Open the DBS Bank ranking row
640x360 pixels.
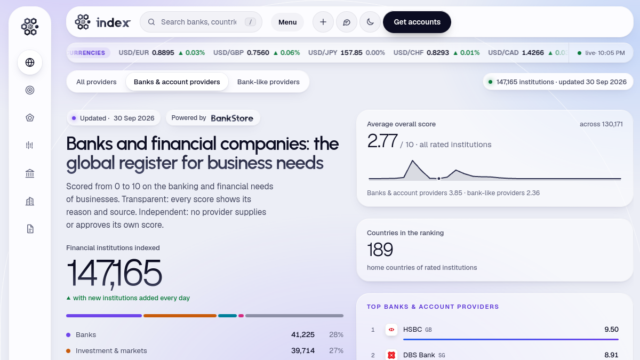pyautogui.click(x=494, y=355)
